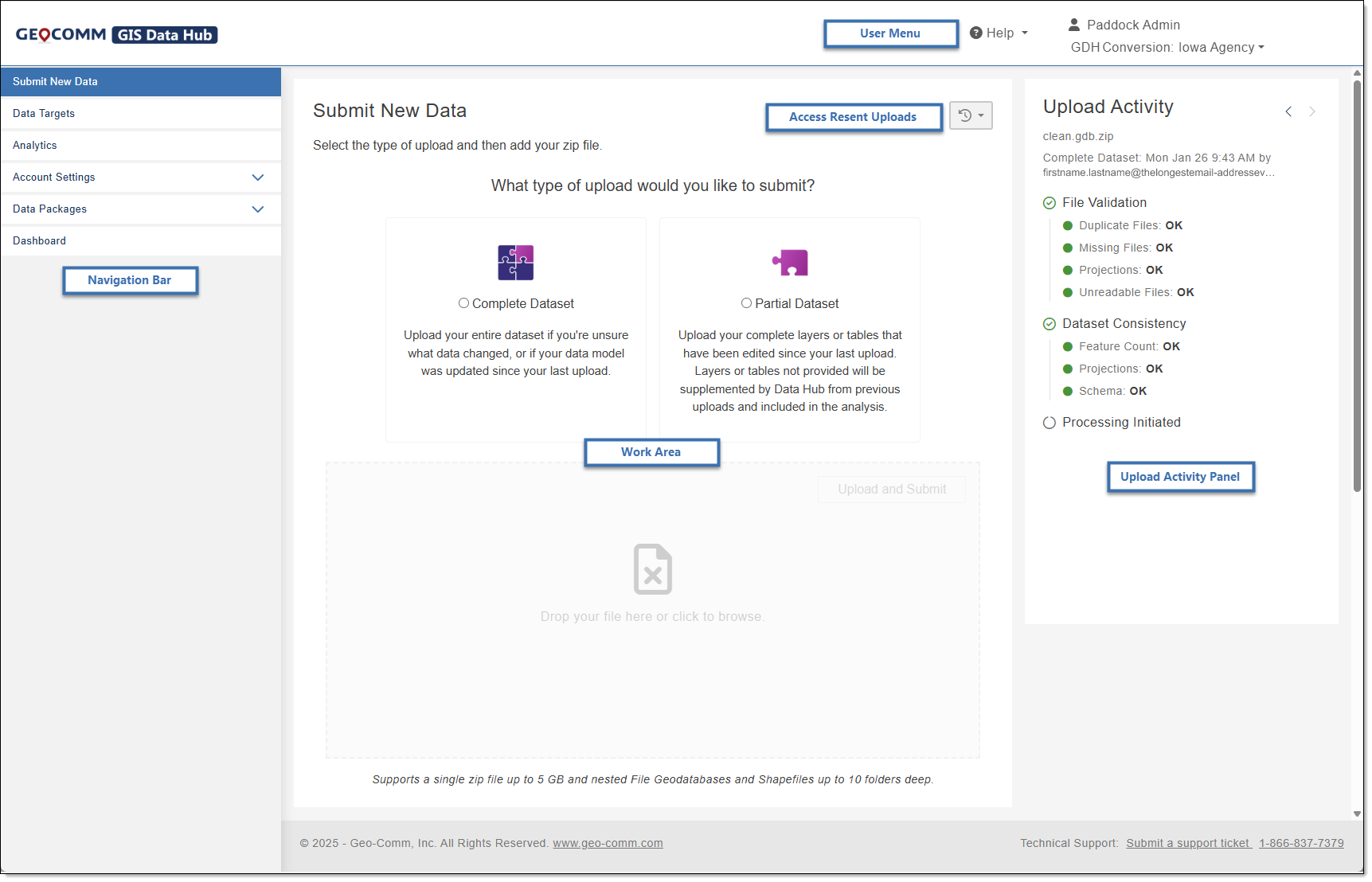
Task: Click the GeoComm GIS Data Hub logo
Action: pos(116,34)
